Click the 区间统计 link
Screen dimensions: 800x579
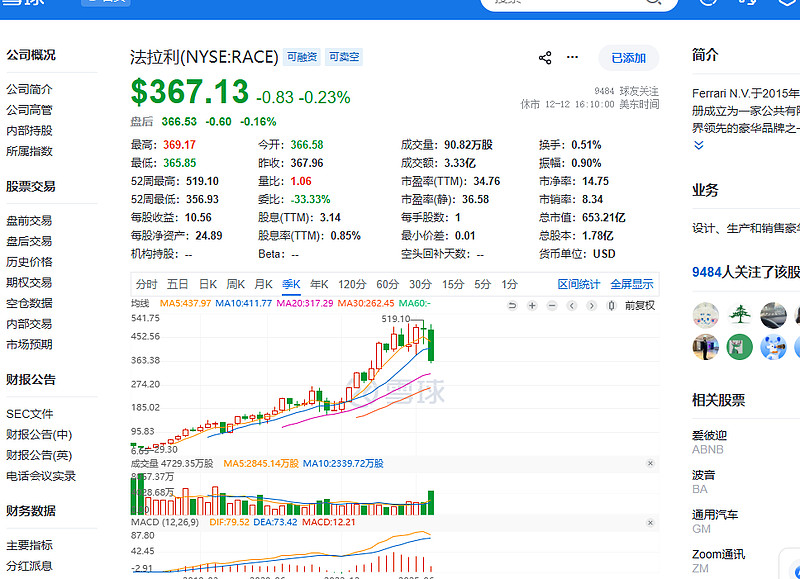pos(579,284)
